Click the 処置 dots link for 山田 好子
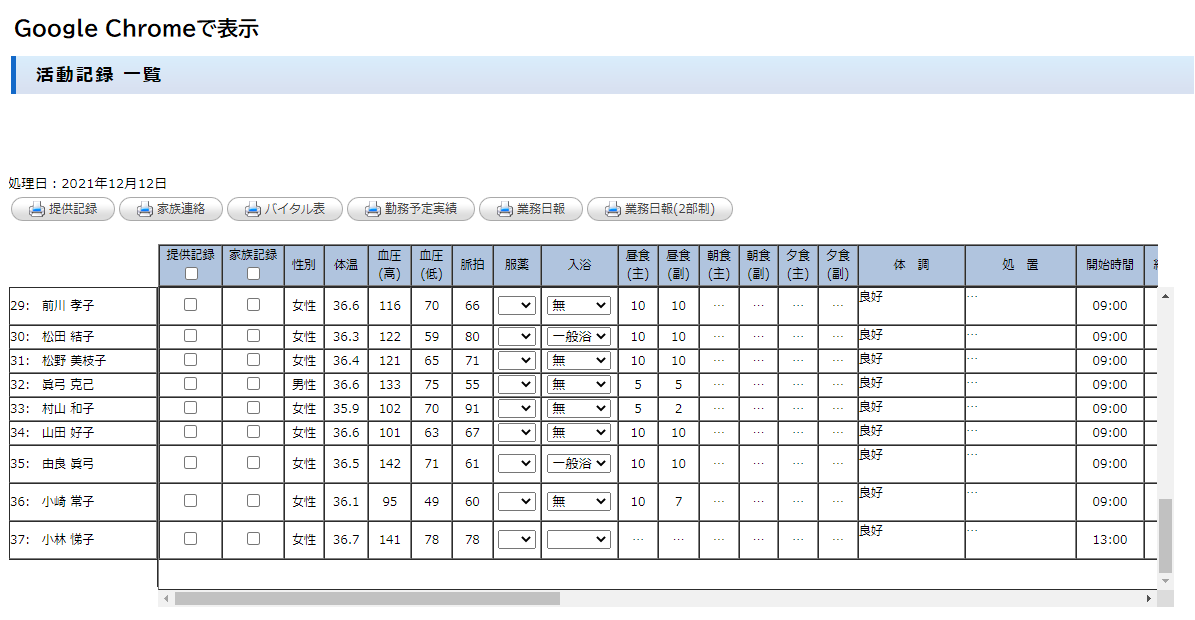Viewport: 1195px width, 620px height. [x=972, y=427]
